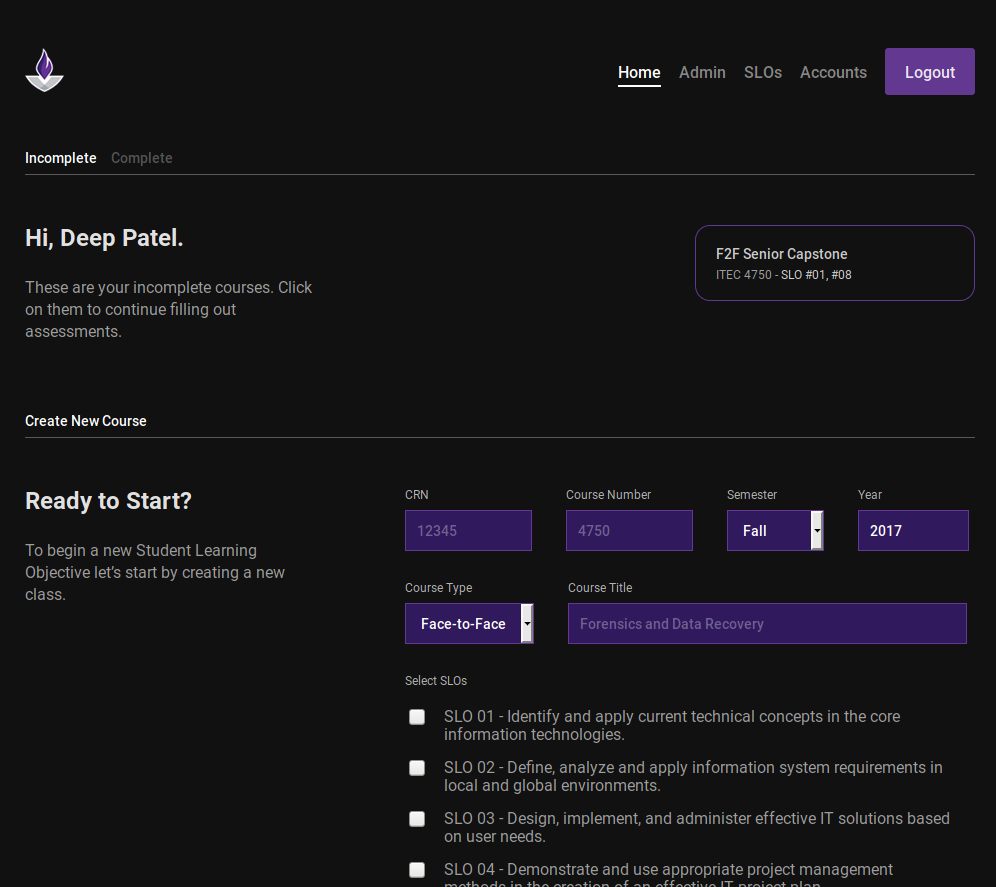The image size is (996, 887).
Task: Select the SLO 03 checkbox
Action: pyautogui.click(x=416, y=819)
